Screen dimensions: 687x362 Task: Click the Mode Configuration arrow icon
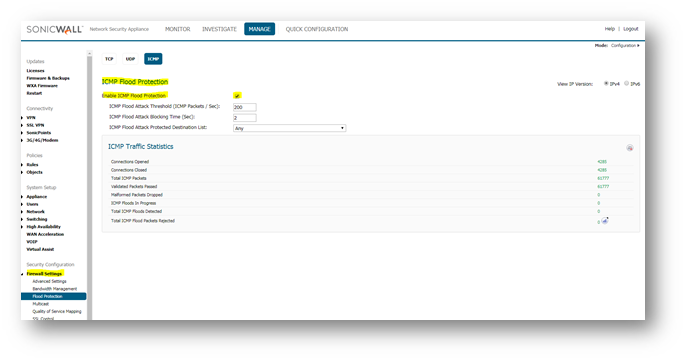(638, 46)
